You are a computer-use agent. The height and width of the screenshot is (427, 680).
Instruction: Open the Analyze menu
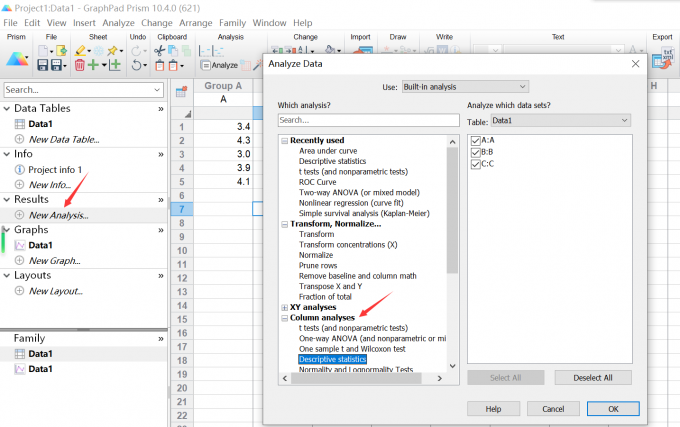click(x=118, y=22)
